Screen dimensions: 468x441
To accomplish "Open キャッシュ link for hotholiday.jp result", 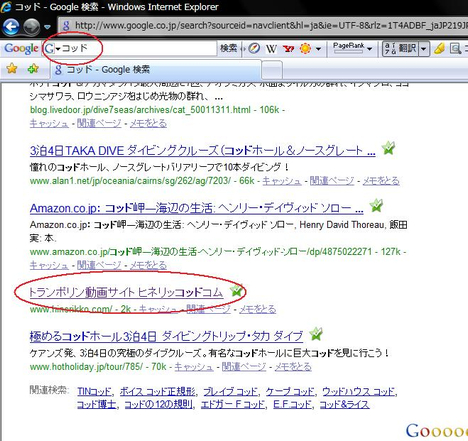I will point(194,367).
